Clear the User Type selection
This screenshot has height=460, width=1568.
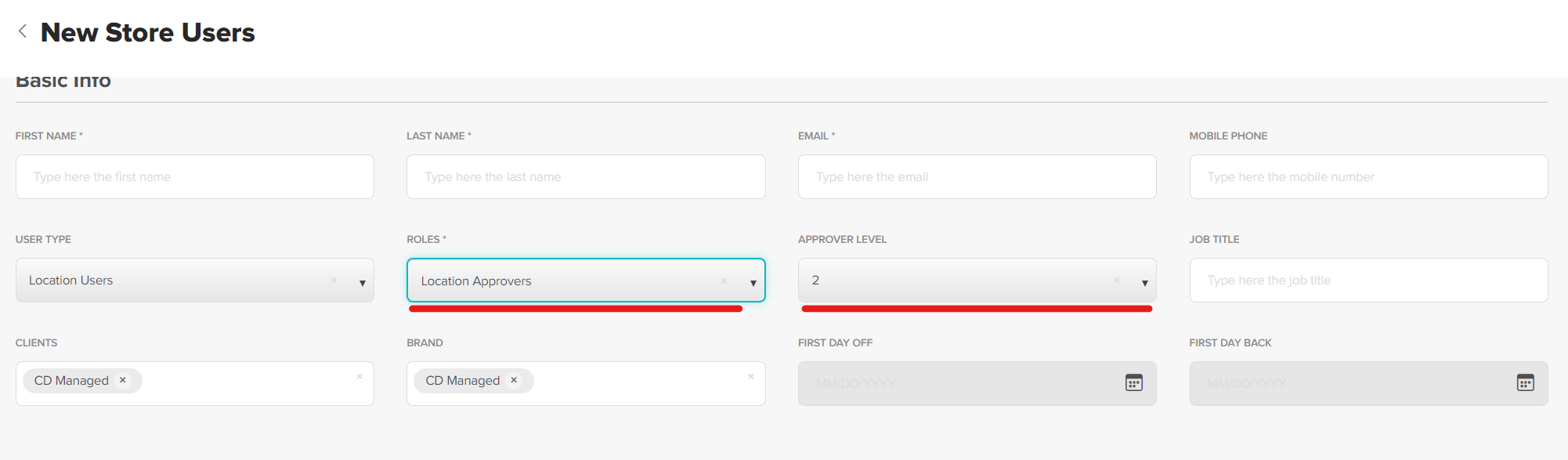[x=334, y=280]
